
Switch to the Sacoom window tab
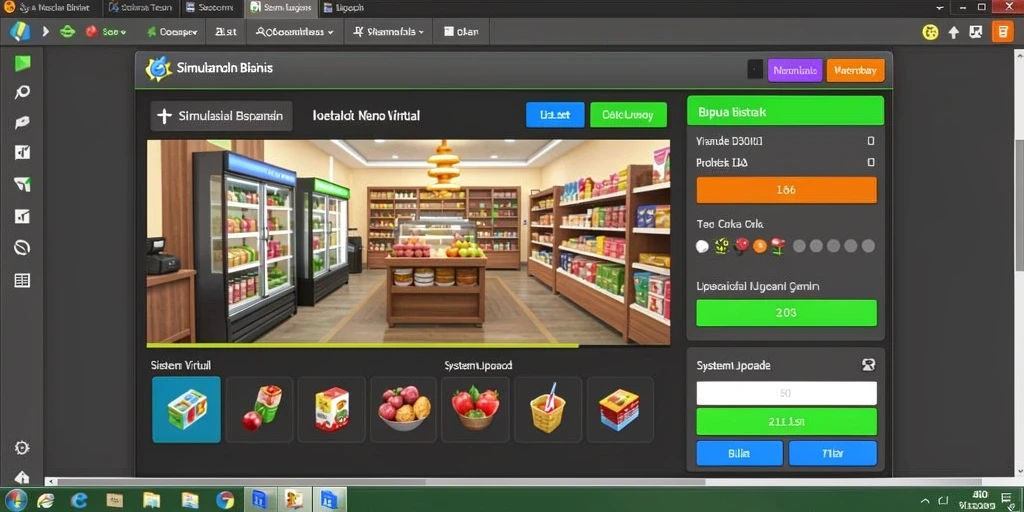point(210,8)
